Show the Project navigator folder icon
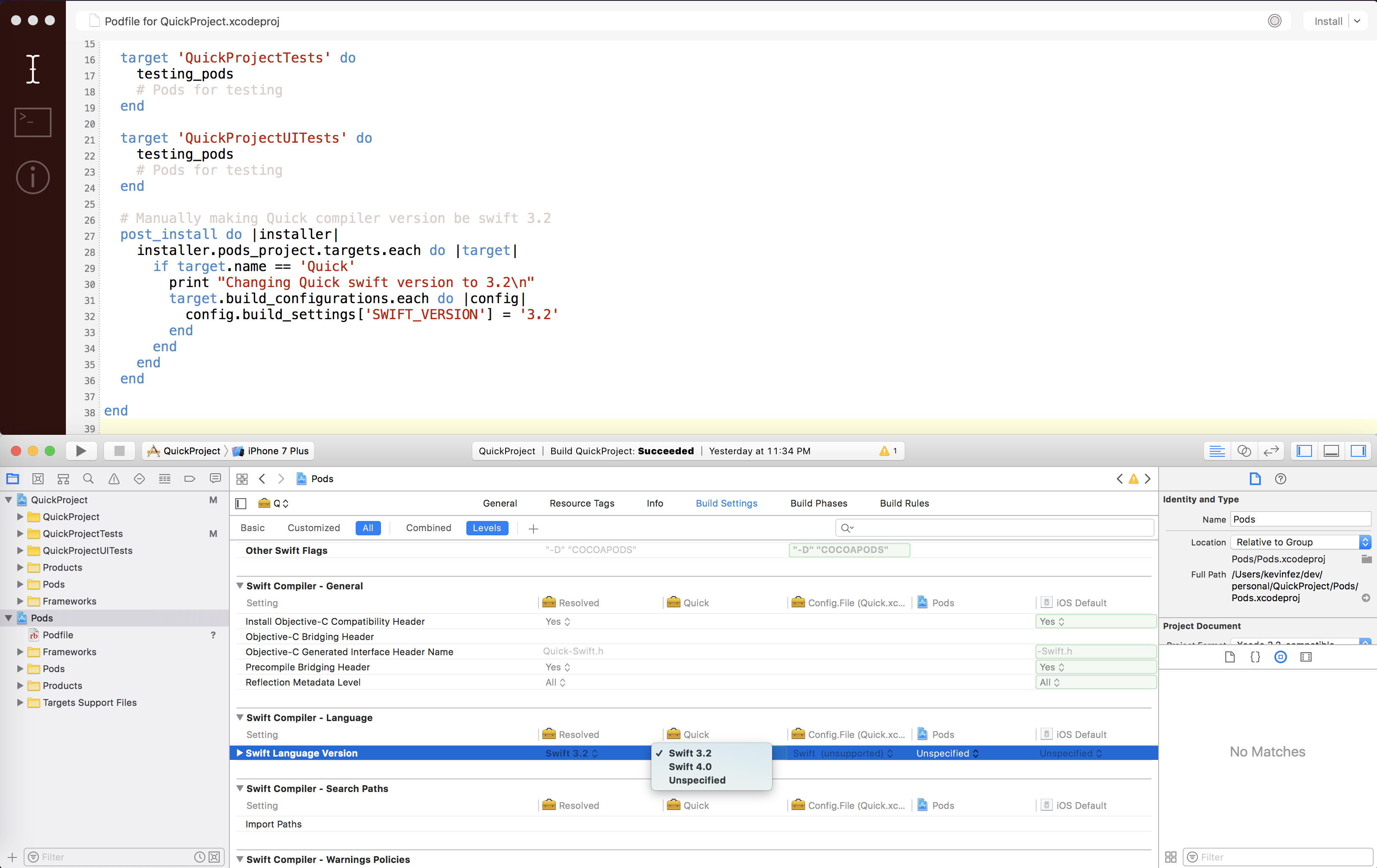The image size is (1377, 868). [13, 479]
